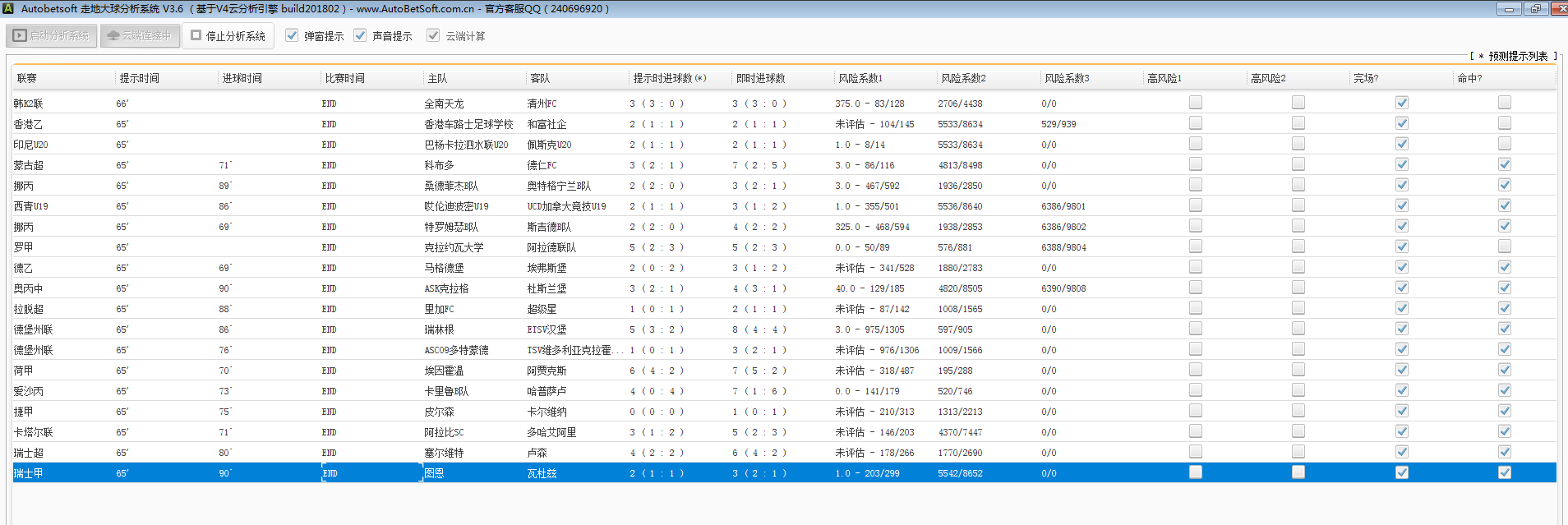The width and height of the screenshot is (1568, 525).
Task: Disable the 声音提示 checkbox
Action: [360, 36]
